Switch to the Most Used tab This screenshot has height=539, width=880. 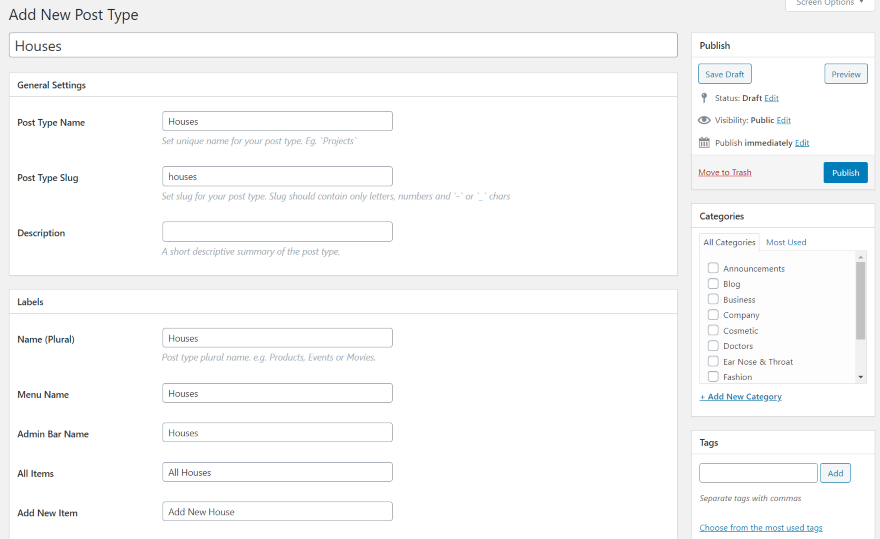(x=786, y=242)
